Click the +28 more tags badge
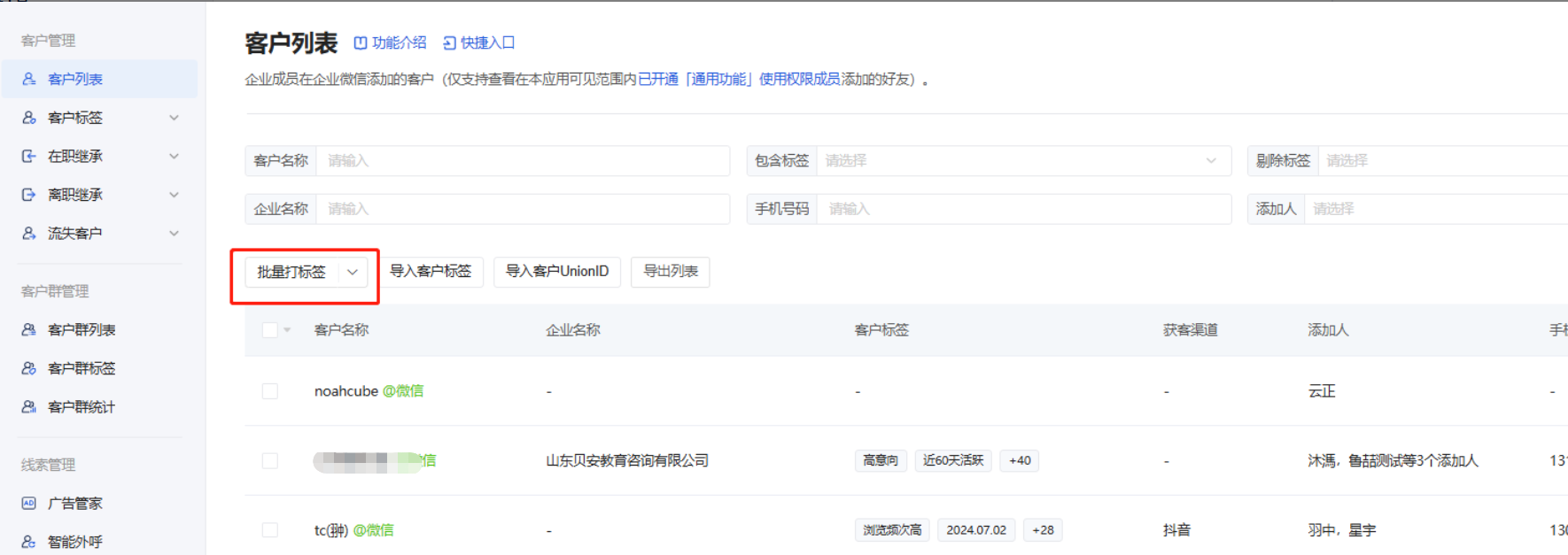Screen dimensions: 1568x555 pyautogui.click(x=1043, y=530)
